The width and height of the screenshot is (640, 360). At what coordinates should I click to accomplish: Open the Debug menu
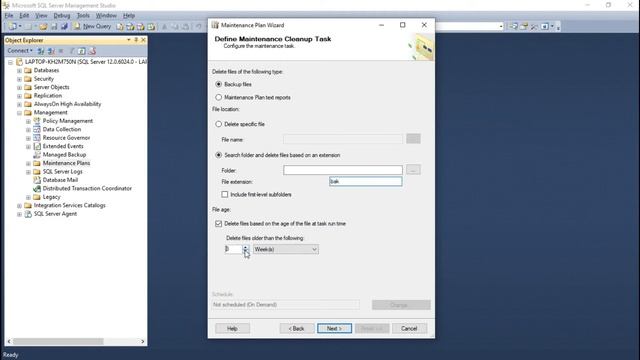[62, 16]
